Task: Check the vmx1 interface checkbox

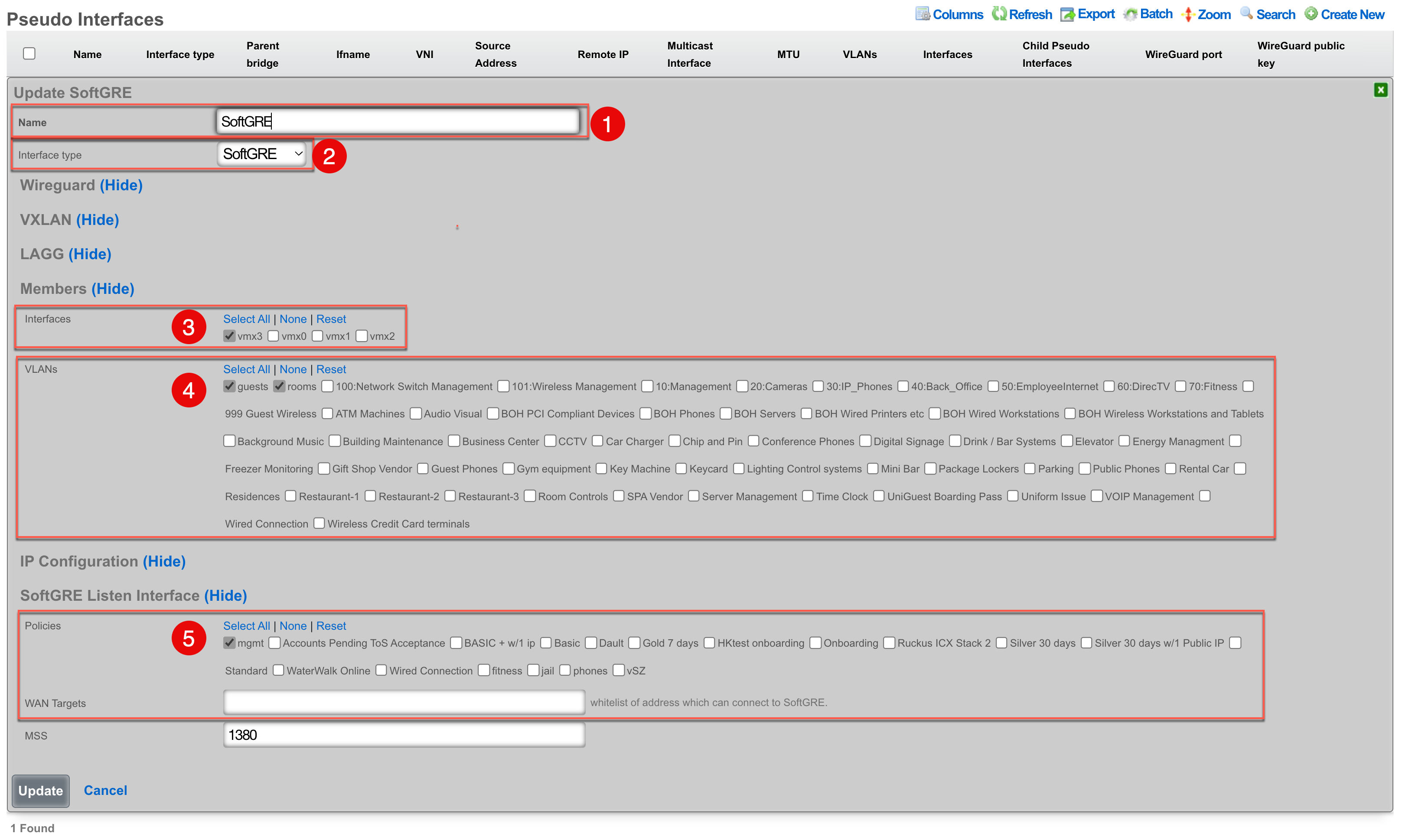Action: click(317, 335)
